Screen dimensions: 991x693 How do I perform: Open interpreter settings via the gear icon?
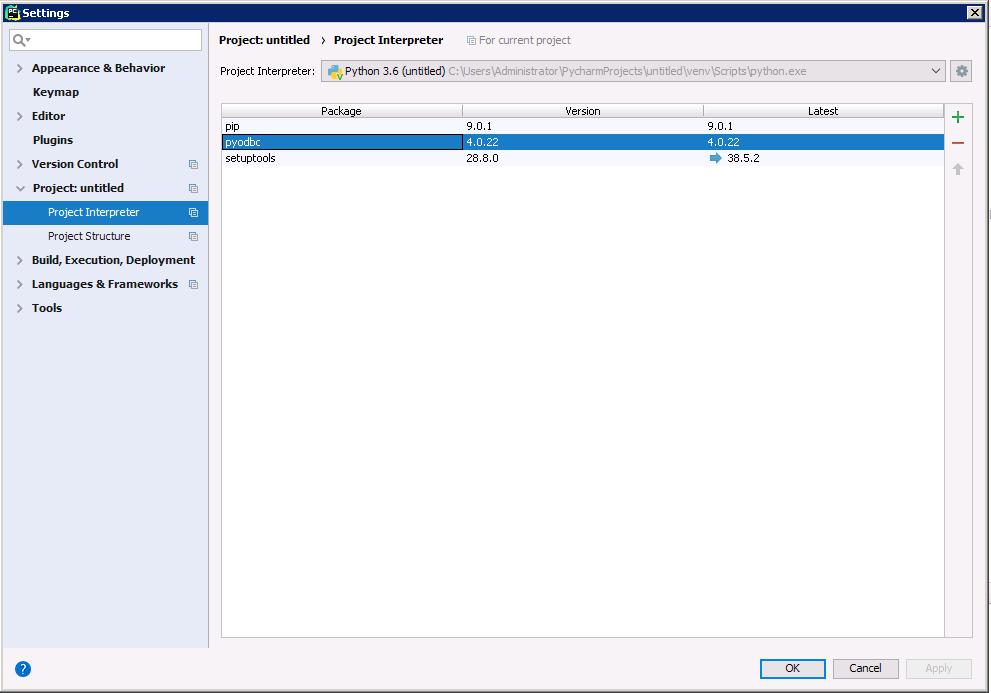(x=960, y=71)
